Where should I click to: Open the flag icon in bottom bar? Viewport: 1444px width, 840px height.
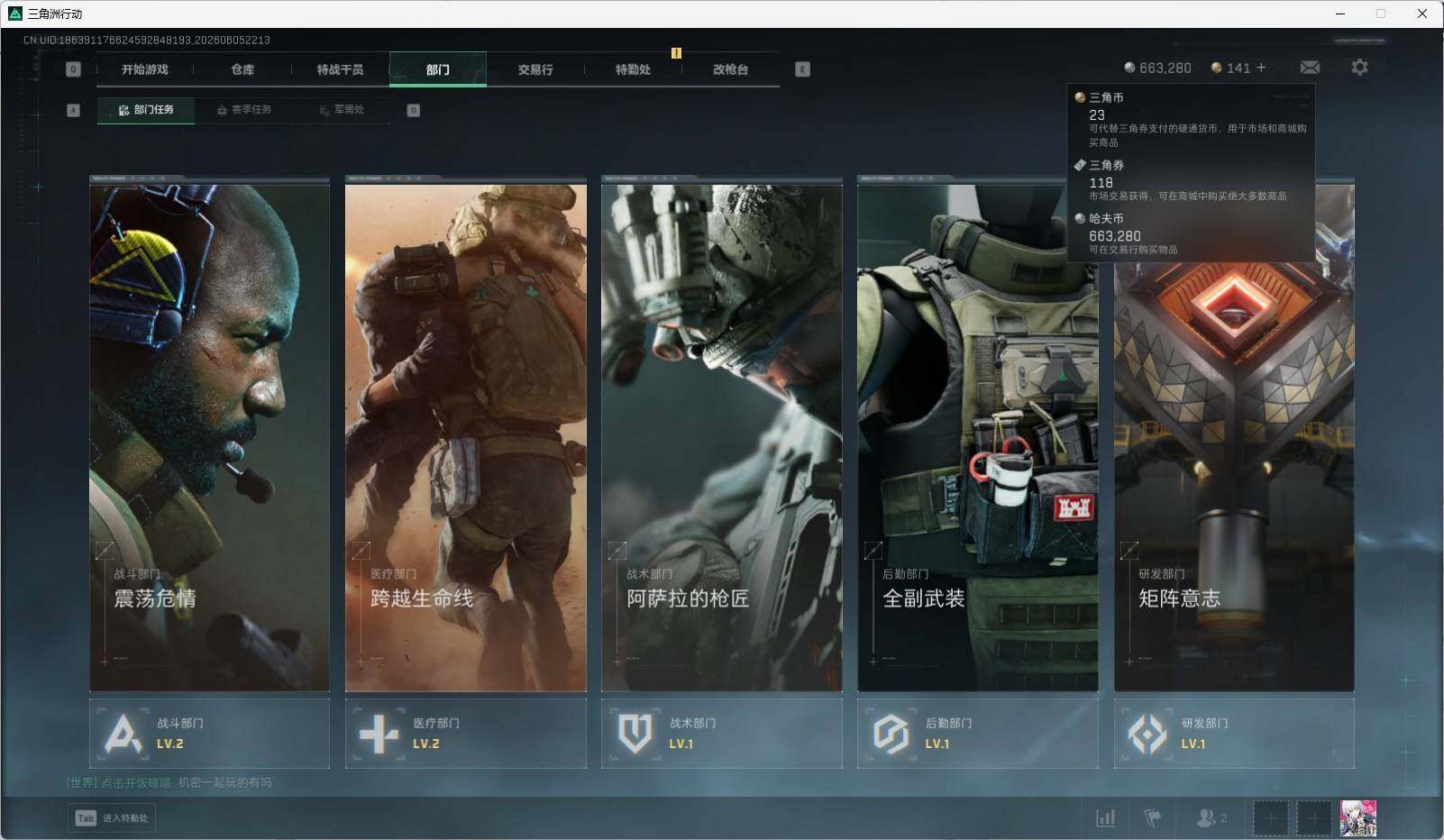[1153, 817]
